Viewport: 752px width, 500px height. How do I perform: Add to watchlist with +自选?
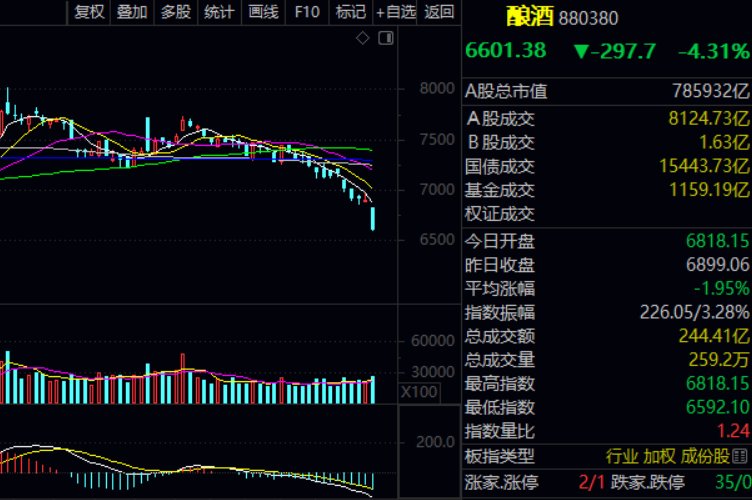395,12
